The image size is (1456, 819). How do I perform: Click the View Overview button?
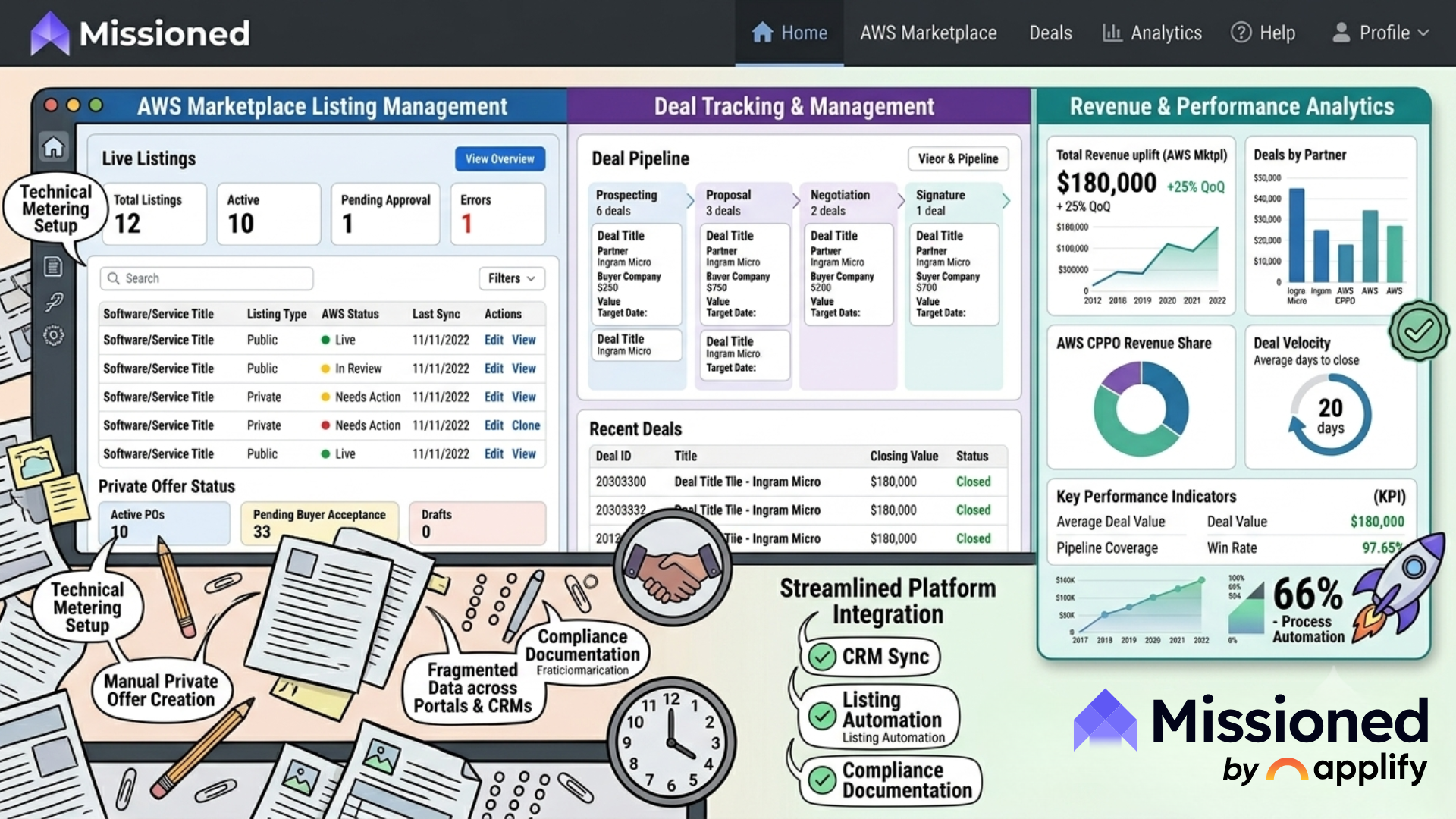click(500, 159)
